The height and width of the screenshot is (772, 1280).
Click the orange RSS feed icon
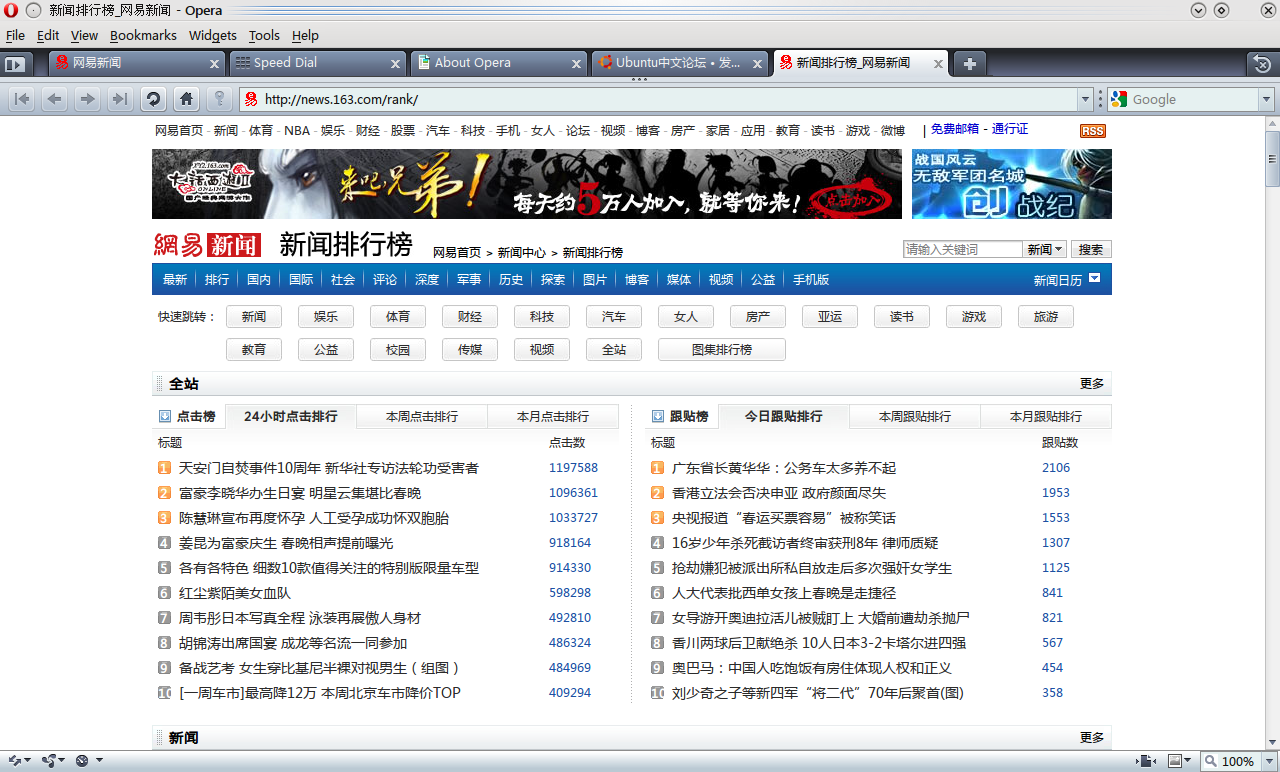(x=1092, y=131)
